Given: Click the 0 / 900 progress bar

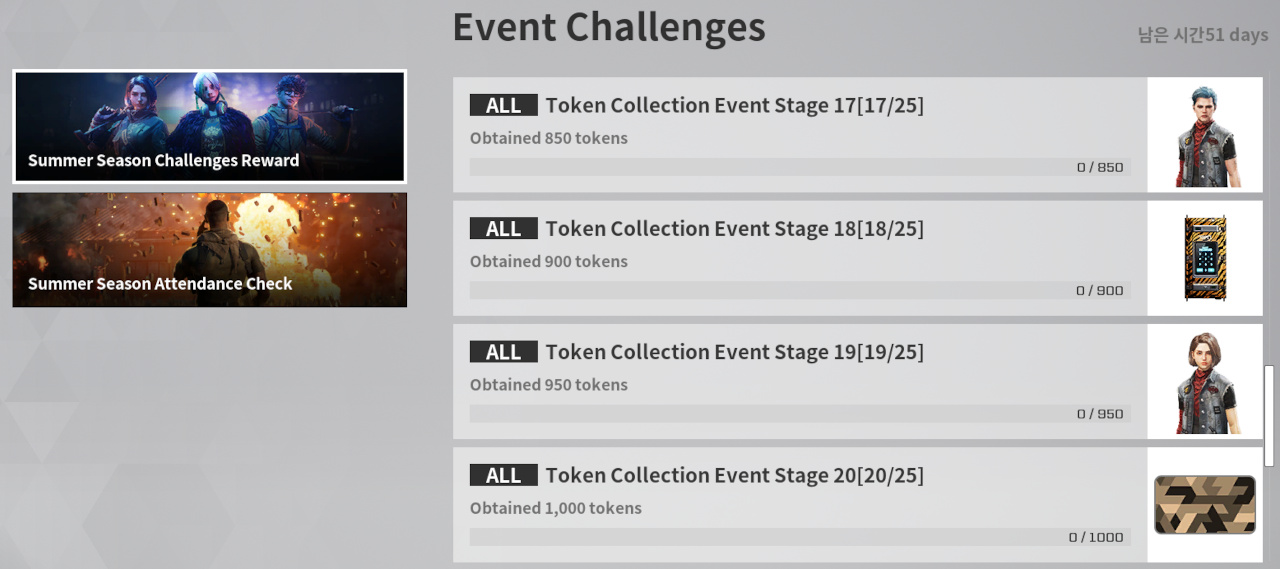Looking at the screenshot, I should (800, 290).
